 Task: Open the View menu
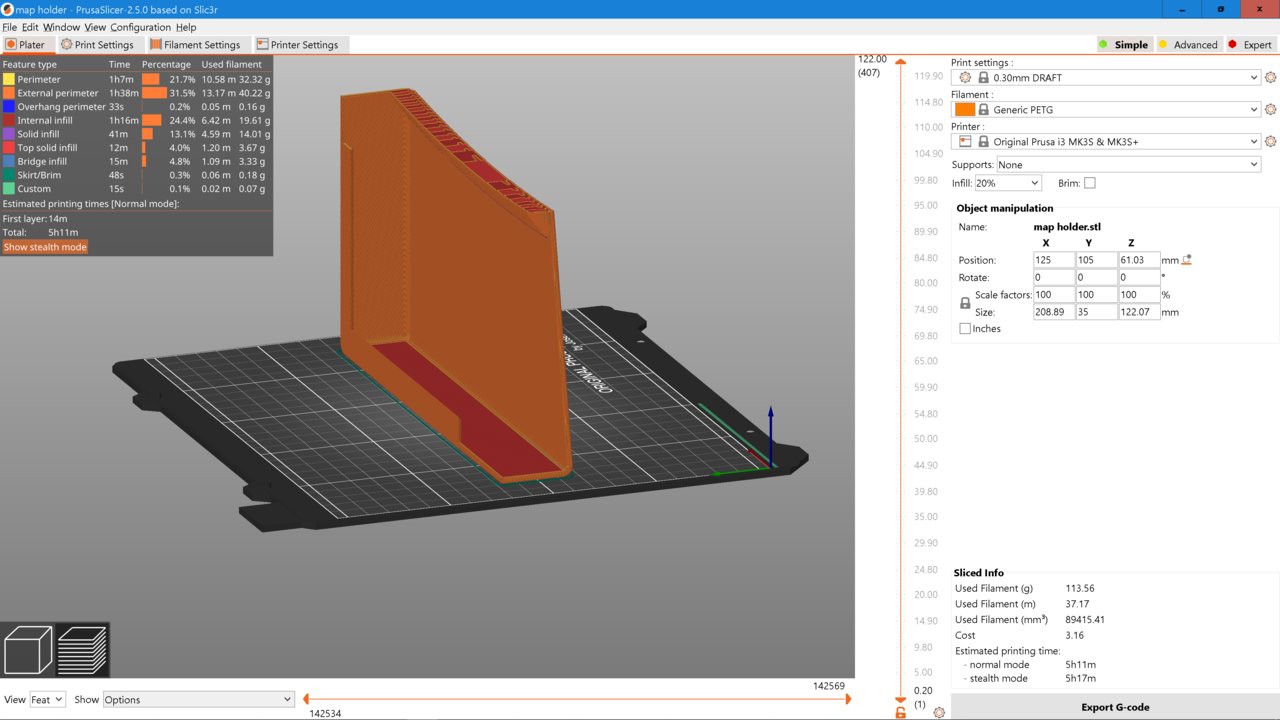pyautogui.click(x=95, y=27)
